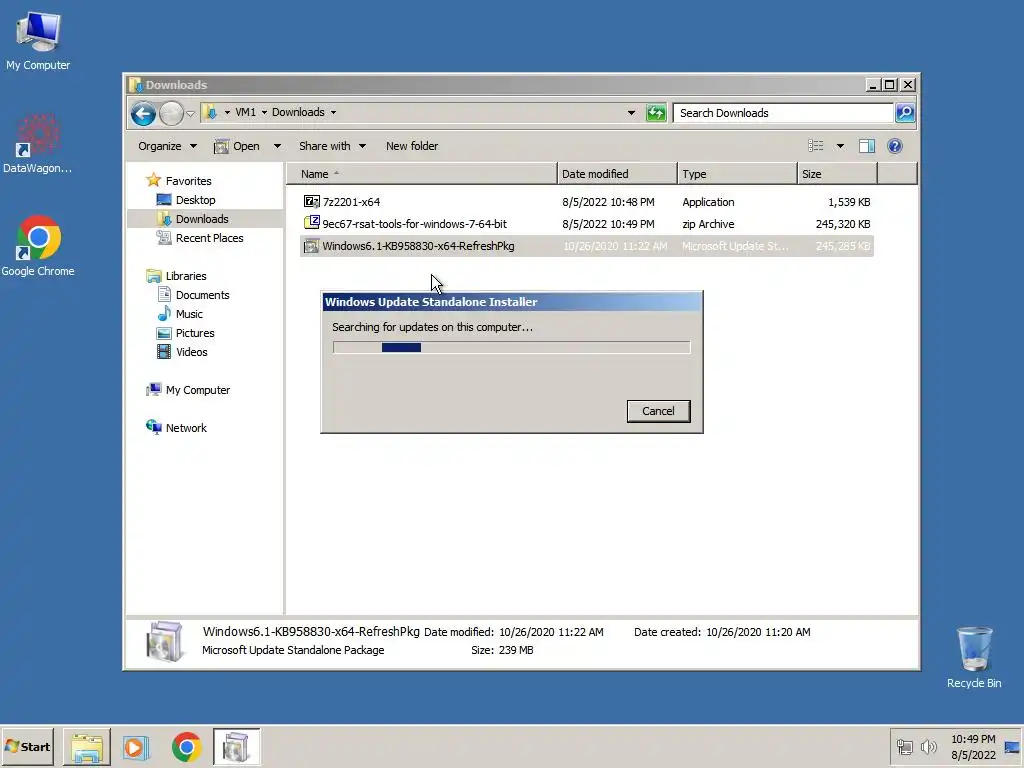Image resolution: width=1024 pixels, height=768 pixels.
Task: Click the Back navigation arrow in Explorer
Action: point(143,114)
